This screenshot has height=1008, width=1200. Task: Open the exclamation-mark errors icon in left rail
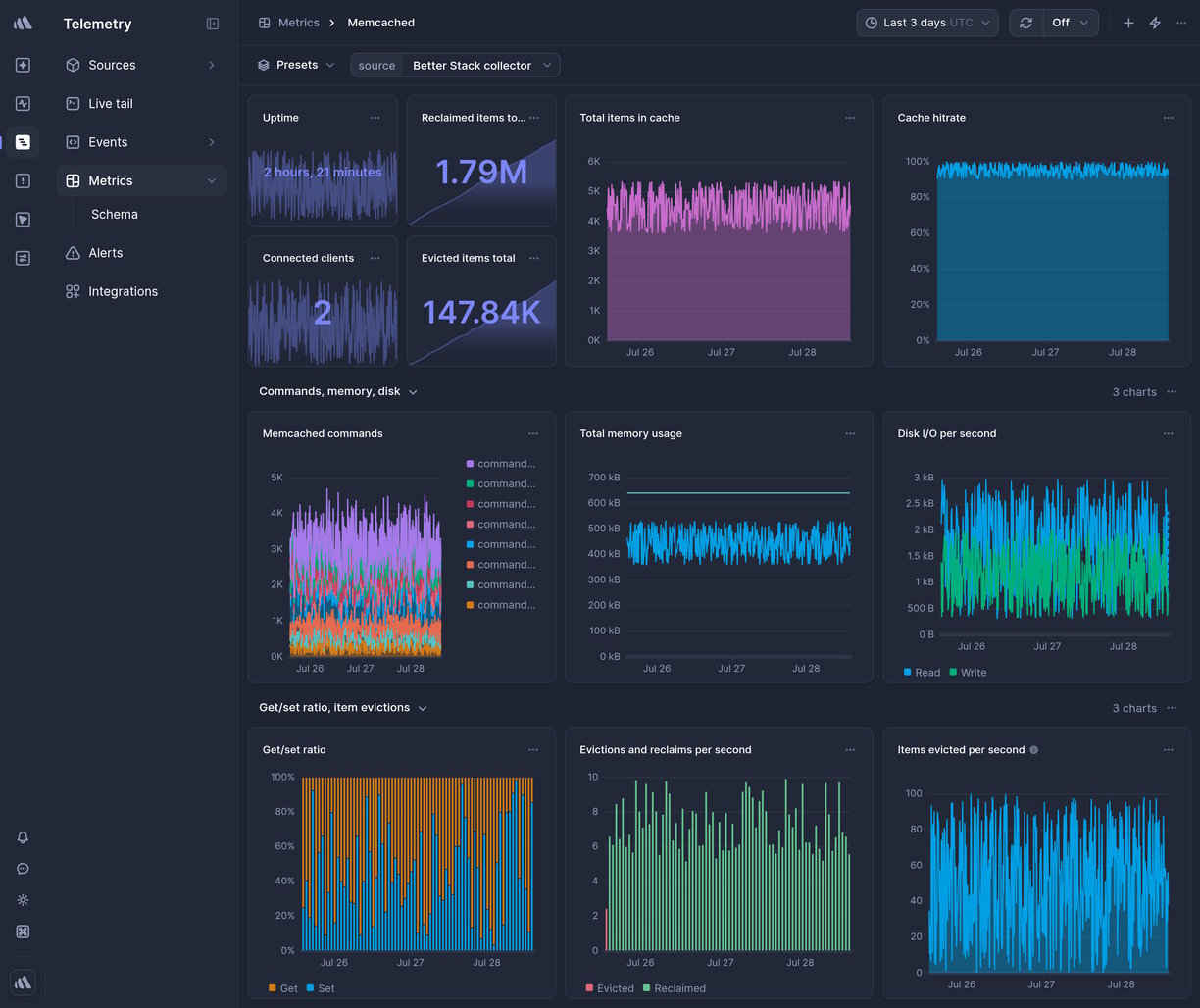point(23,180)
